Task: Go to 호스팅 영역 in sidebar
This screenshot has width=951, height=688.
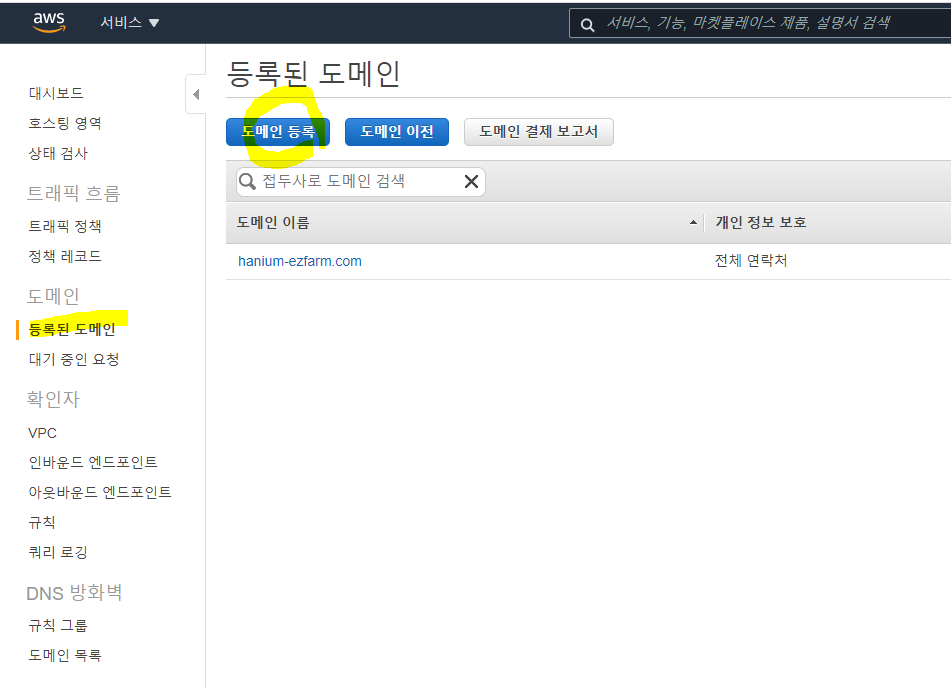Action: pos(65,123)
